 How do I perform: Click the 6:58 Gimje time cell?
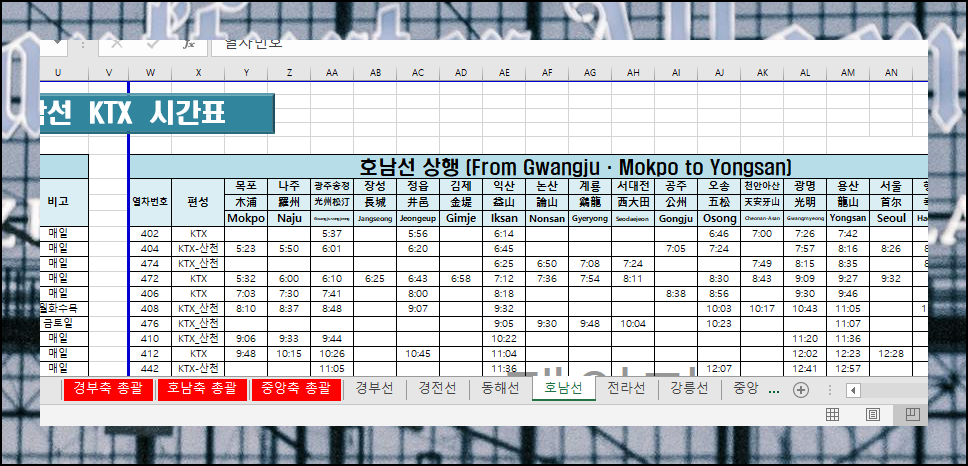[461, 278]
